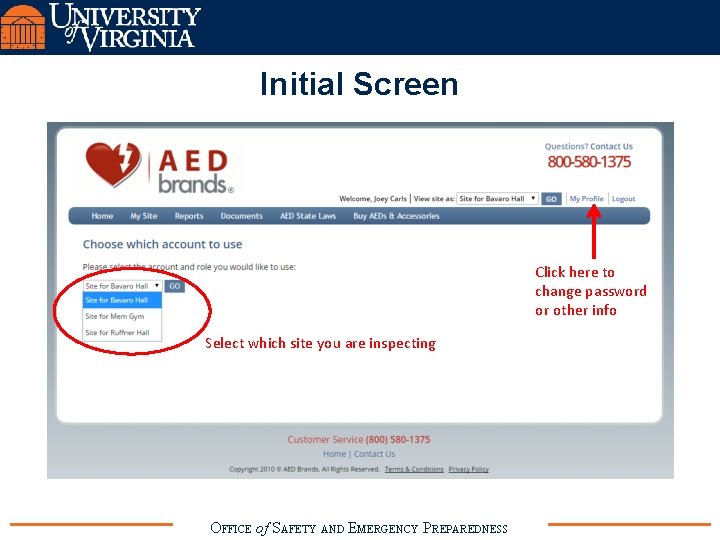Open the Reports menu item
This screenshot has height=540, width=720.
pos(189,216)
